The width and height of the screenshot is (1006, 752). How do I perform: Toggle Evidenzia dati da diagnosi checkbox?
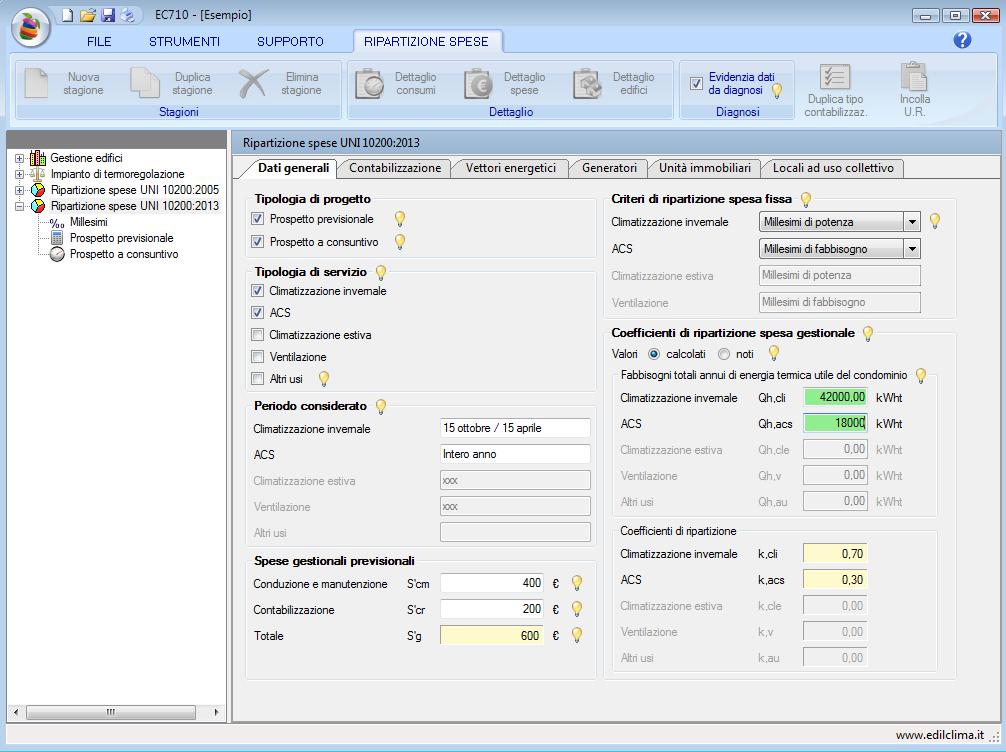click(x=696, y=83)
